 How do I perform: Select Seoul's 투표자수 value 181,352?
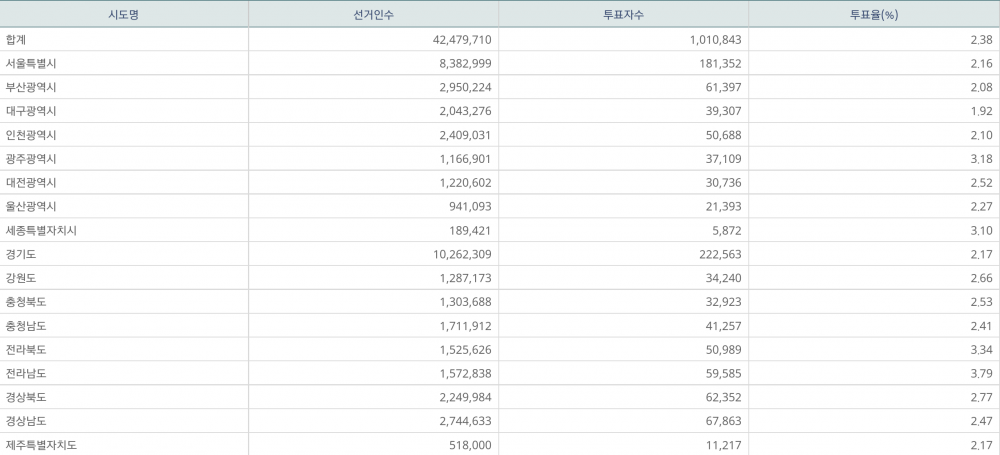pyautogui.click(x=715, y=63)
